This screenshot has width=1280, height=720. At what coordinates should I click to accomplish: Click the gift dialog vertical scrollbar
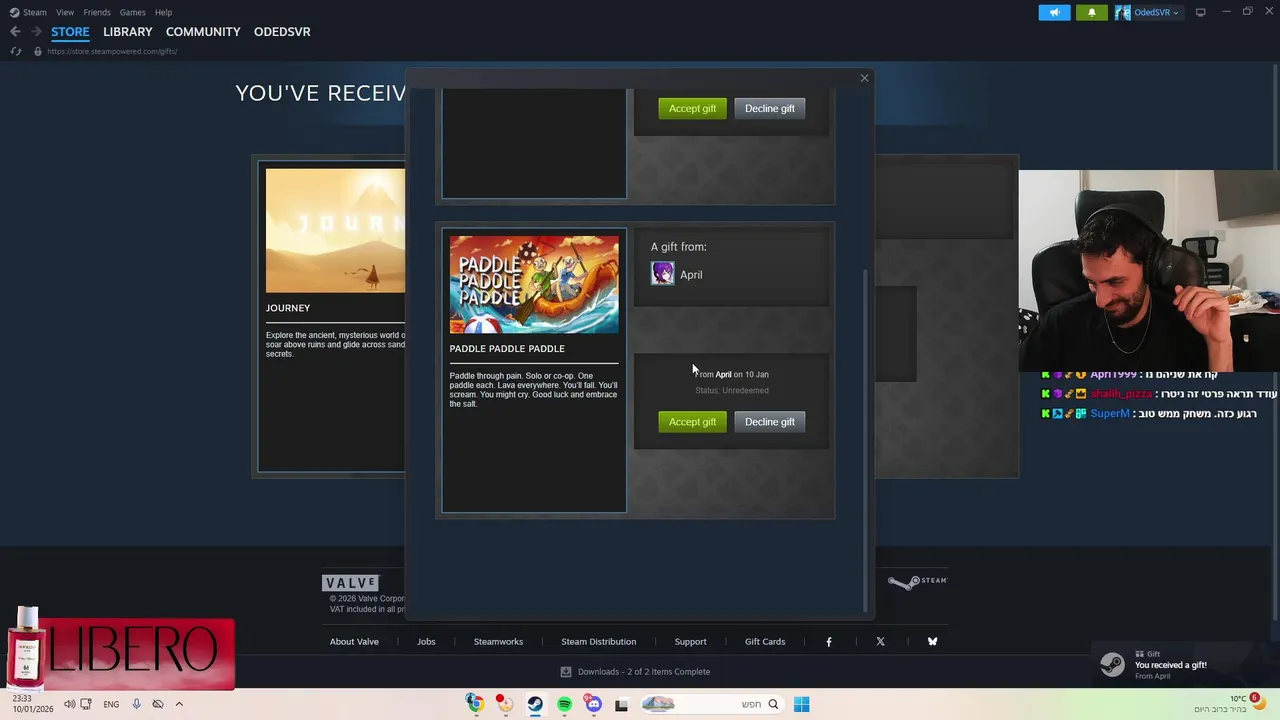pos(866,440)
